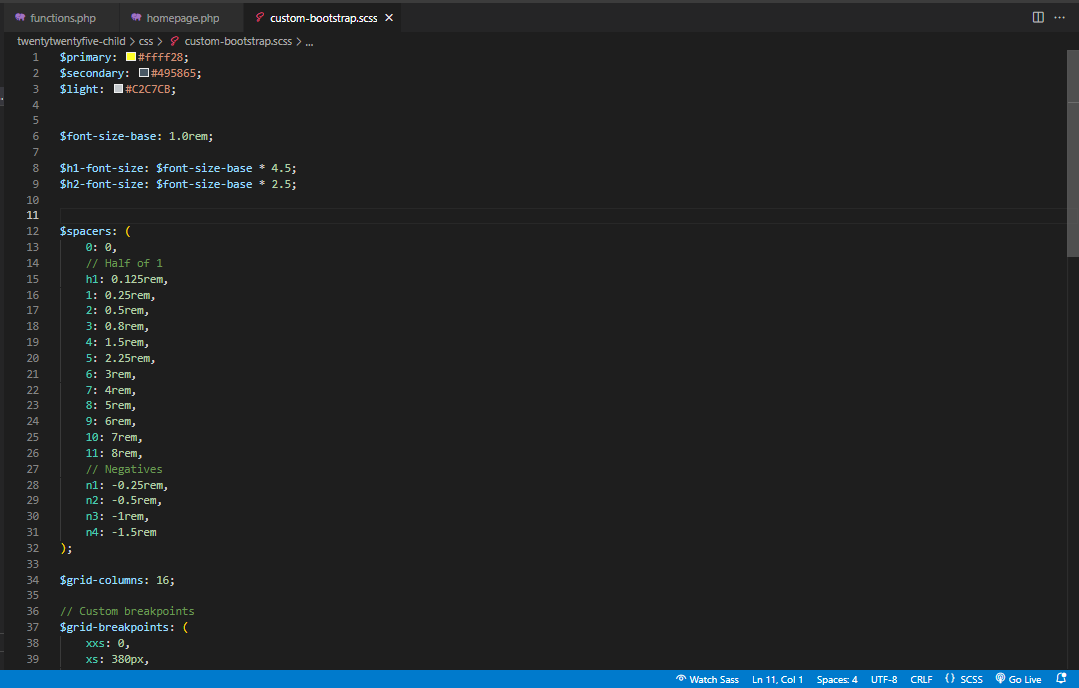Click the Split Editor icon
The width and height of the screenshot is (1079, 688).
pyautogui.click(x=1037, y=17)
